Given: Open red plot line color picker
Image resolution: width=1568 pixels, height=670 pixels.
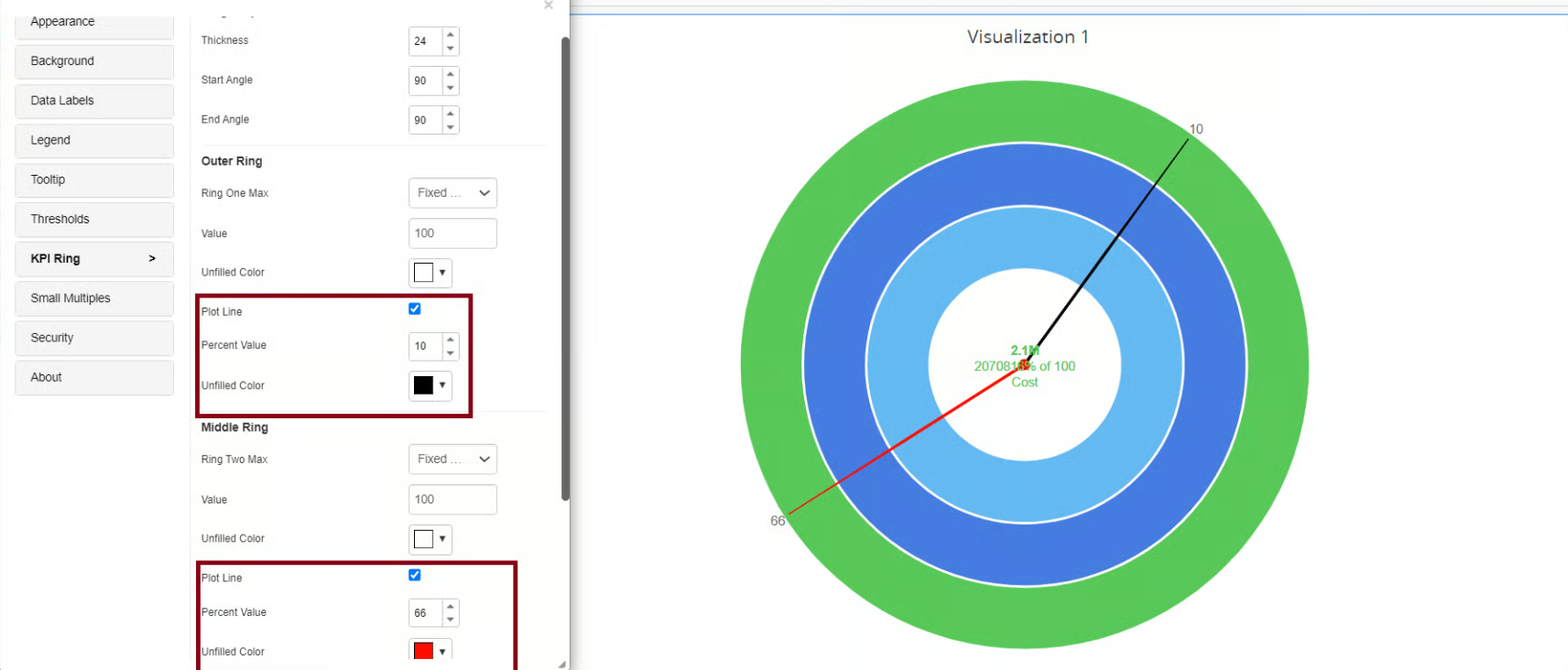Looking at the screenshot, I should 430,651.
